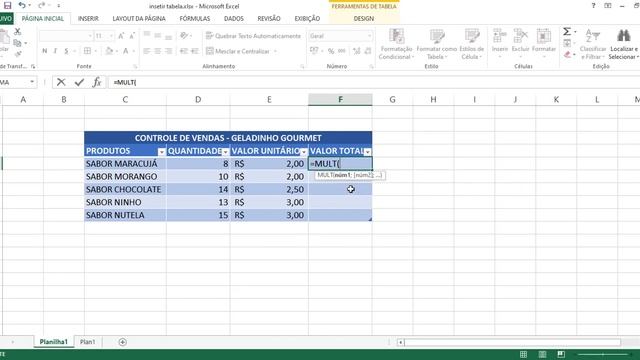Open the DADOS tab
Viewport: 640px width, 360px height.
pyautogui.click(x=233, y=18)
